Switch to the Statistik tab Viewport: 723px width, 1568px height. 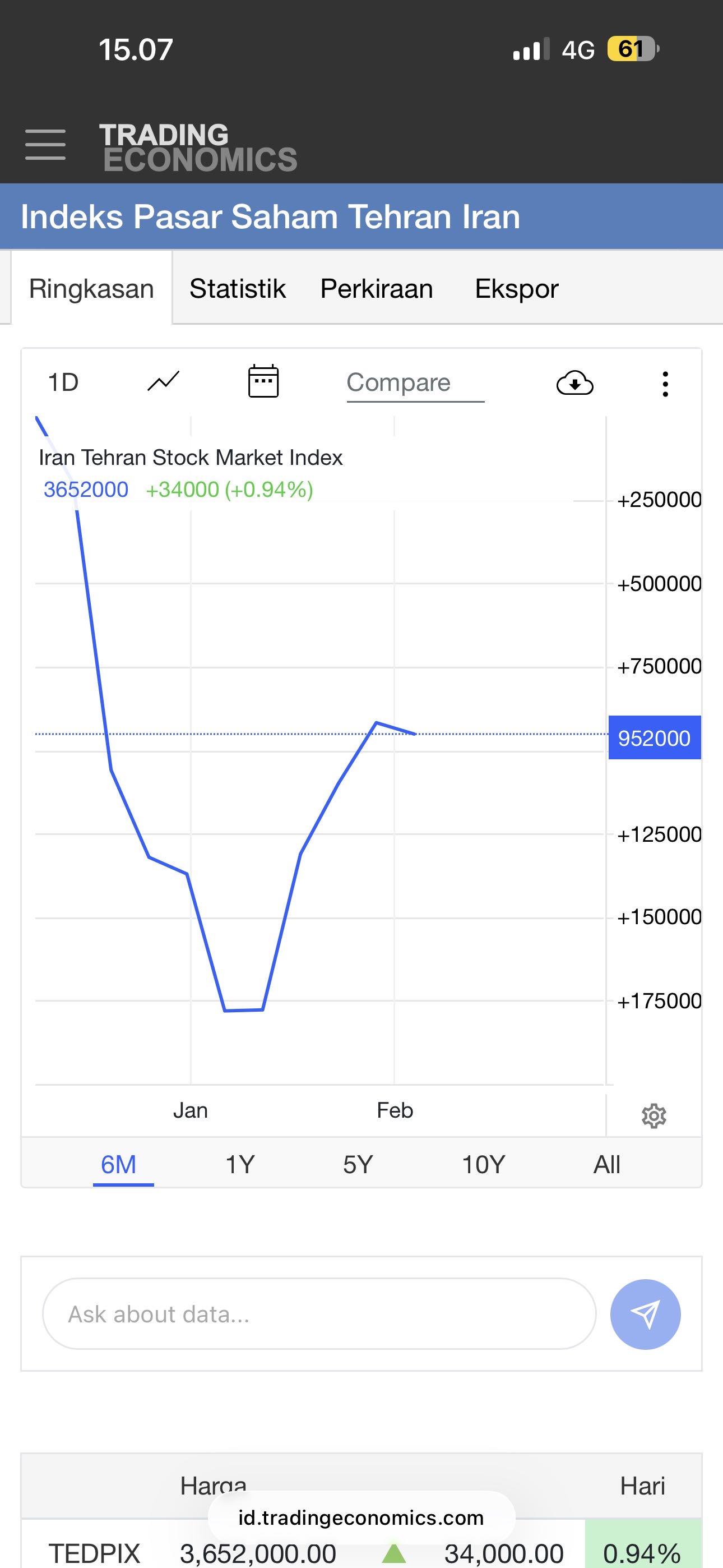[237, 288]
